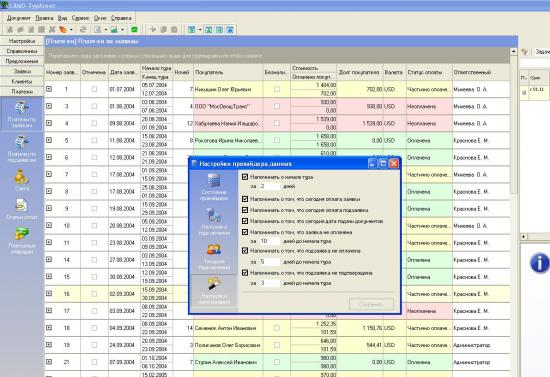Click the Статус оплаты column header
550x377 pixels.
coord(429,72)
